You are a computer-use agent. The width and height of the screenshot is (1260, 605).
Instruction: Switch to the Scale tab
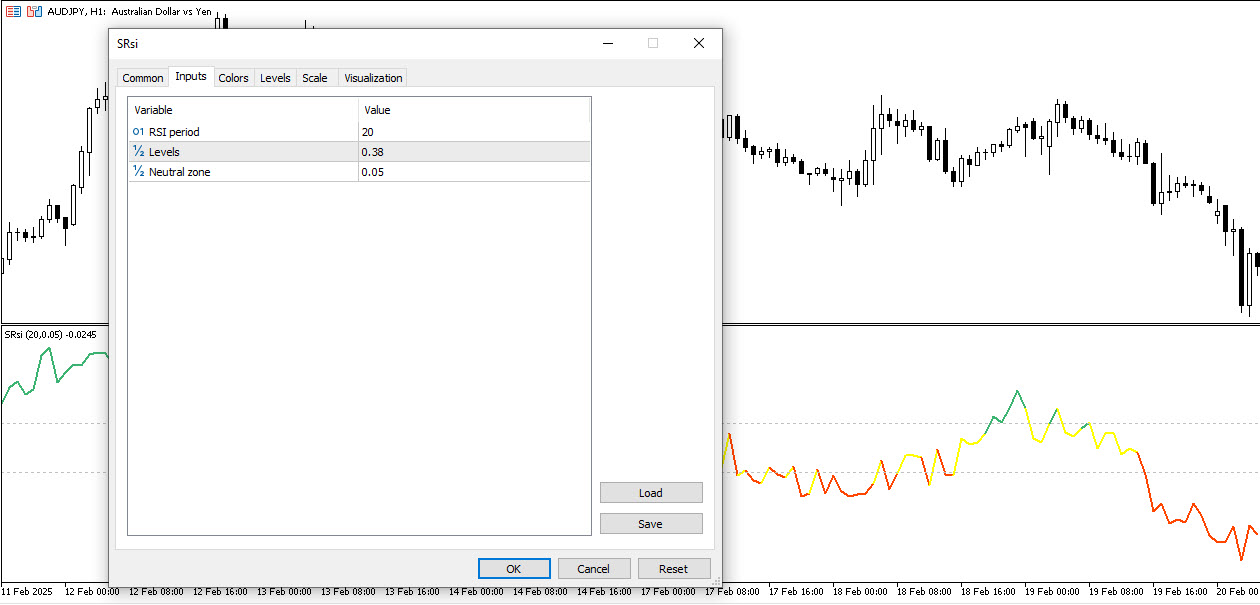(x=315, y=78)
